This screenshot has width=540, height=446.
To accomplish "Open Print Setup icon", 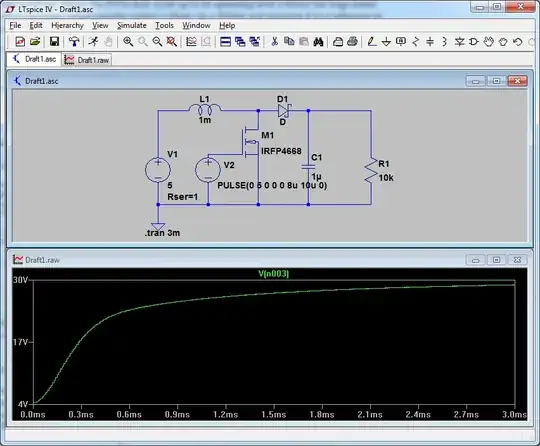I will point(338,42).
